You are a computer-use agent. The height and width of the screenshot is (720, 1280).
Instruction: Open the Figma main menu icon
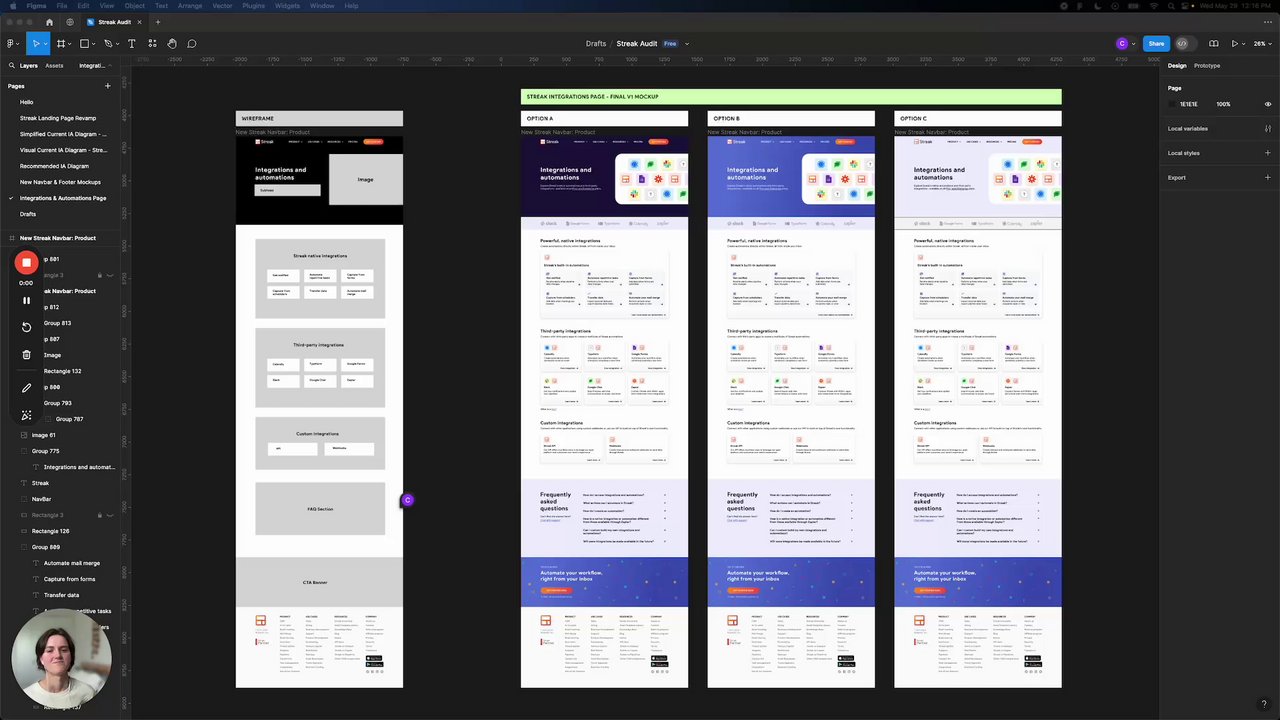pos(10,43)
